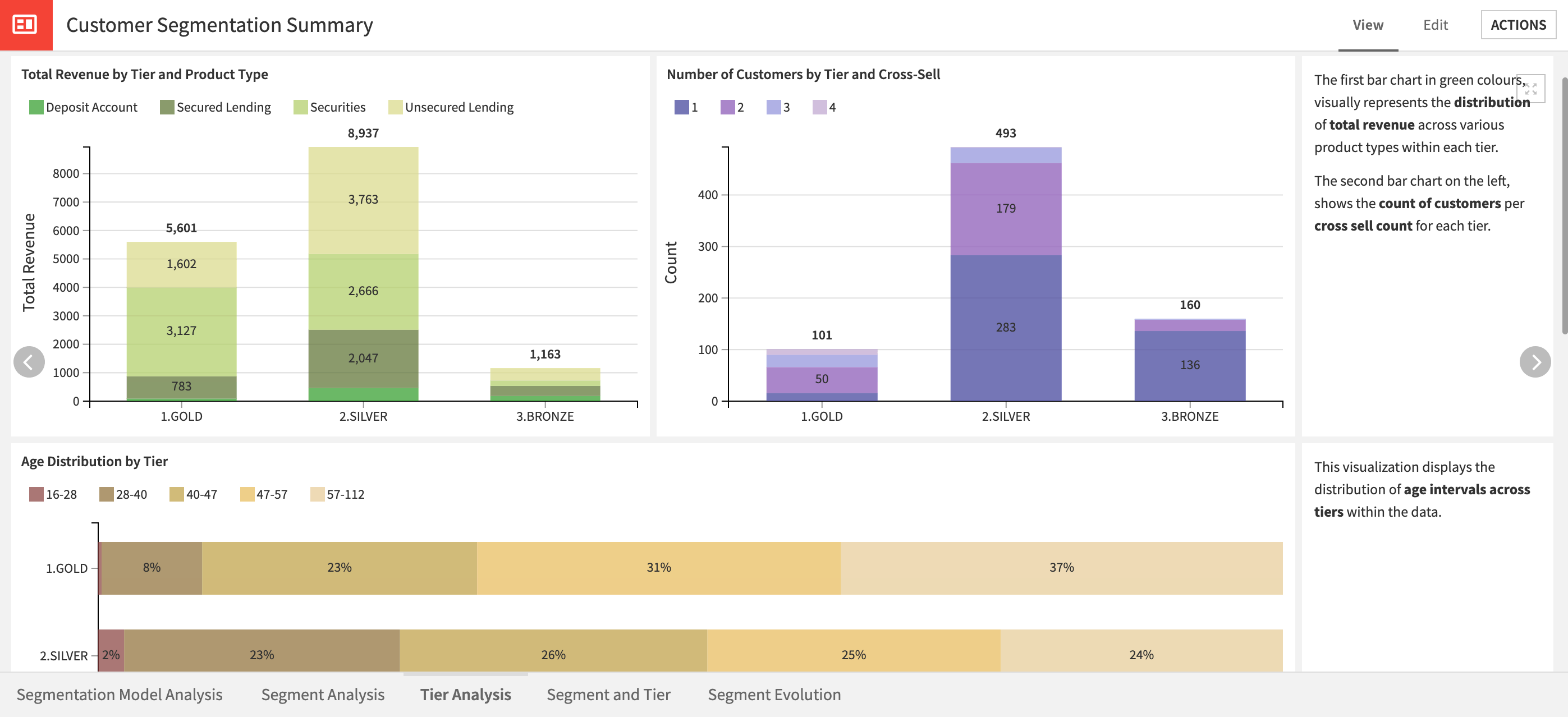
Task: Open the Segmentation Model Analysis sheet
Action: [x=120, y=695]
